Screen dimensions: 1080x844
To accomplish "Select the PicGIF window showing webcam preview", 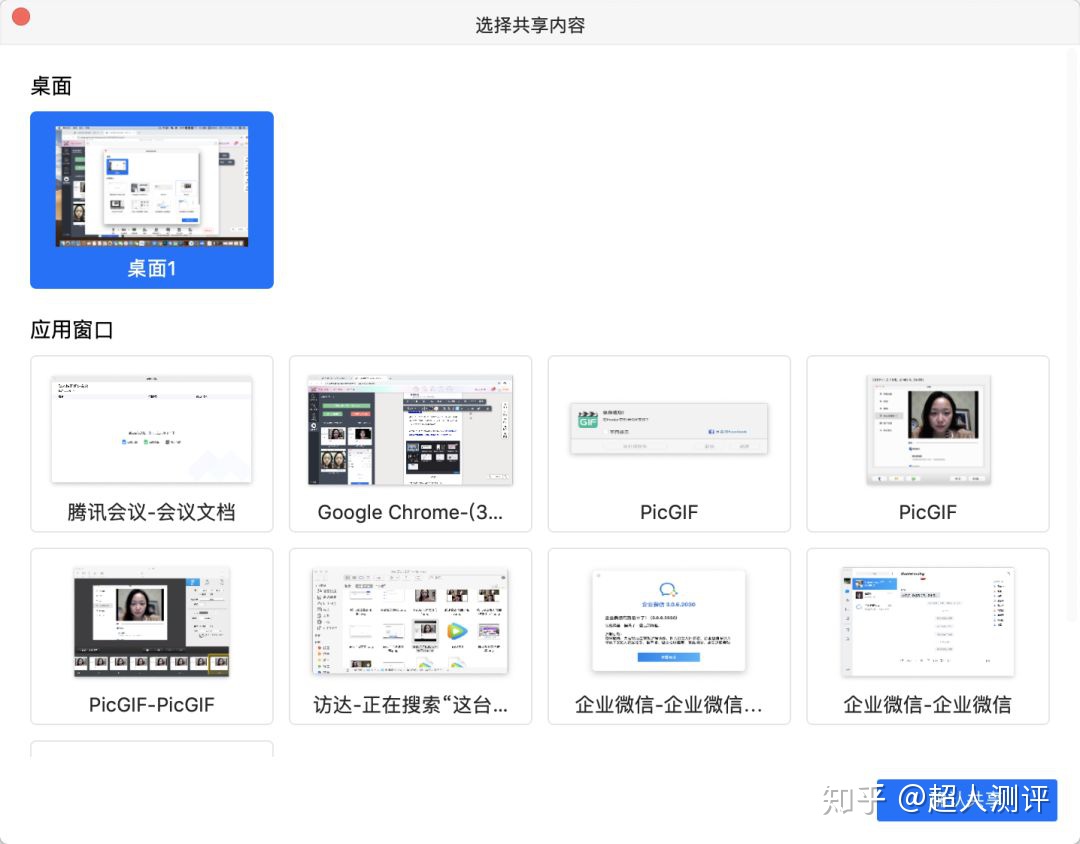I will tap(928, 444).
